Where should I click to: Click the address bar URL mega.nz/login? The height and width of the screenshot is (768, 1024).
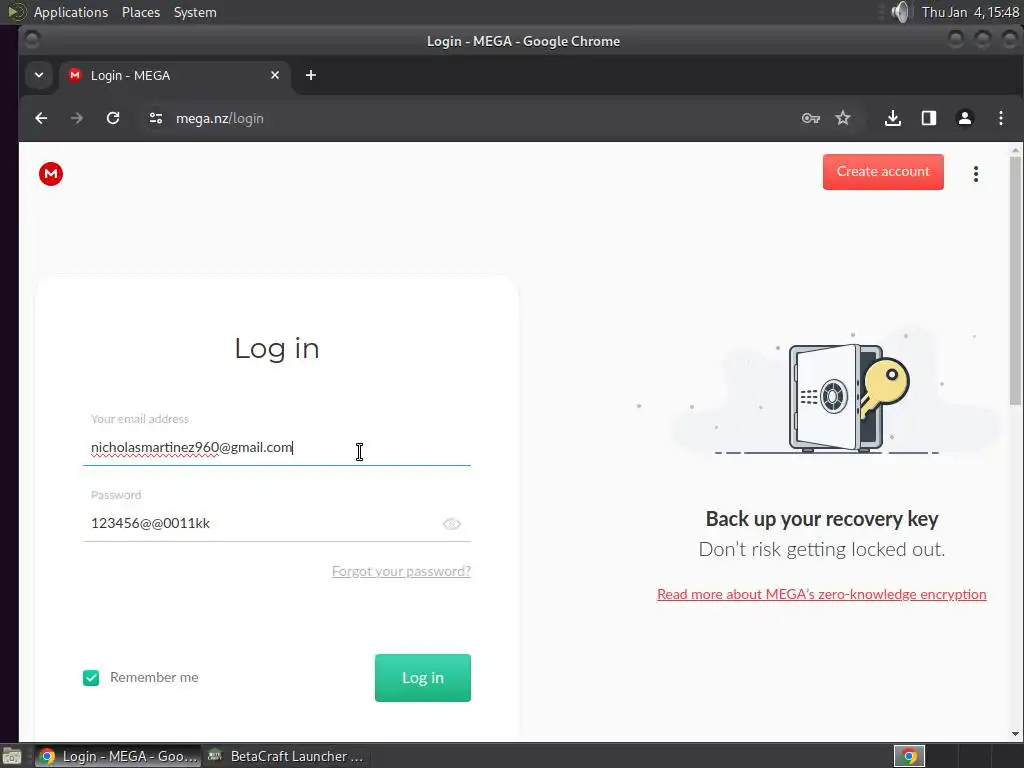point(219,118)
